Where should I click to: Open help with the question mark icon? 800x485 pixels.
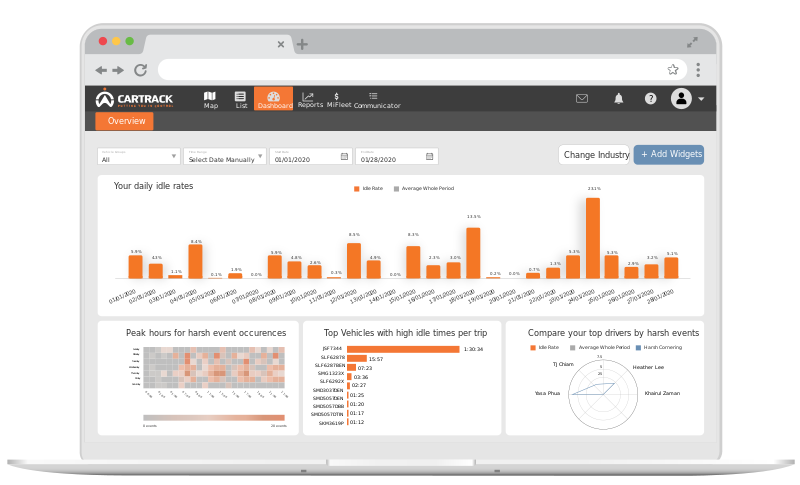click(x=650, y=98)
